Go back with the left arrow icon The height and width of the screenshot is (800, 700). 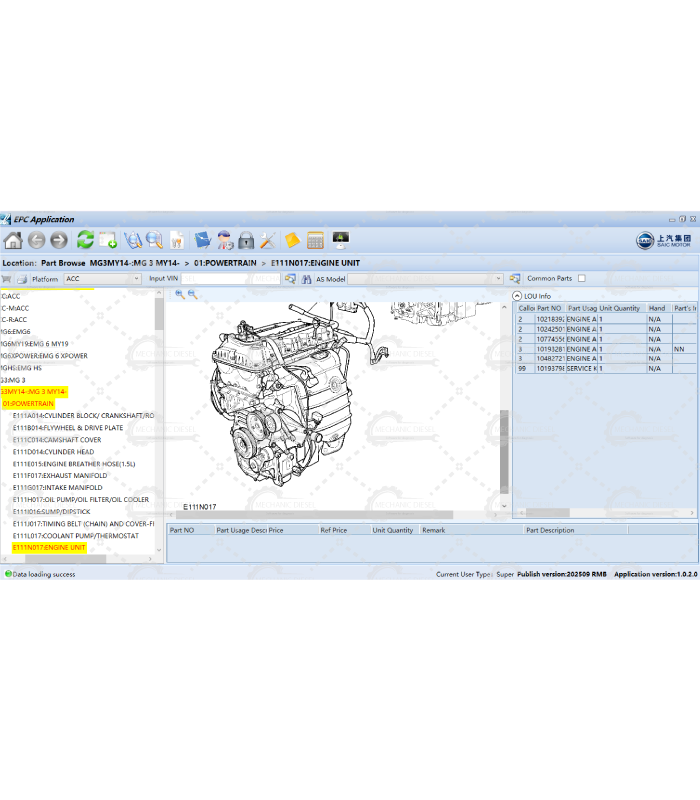click(x=37, y=240)
